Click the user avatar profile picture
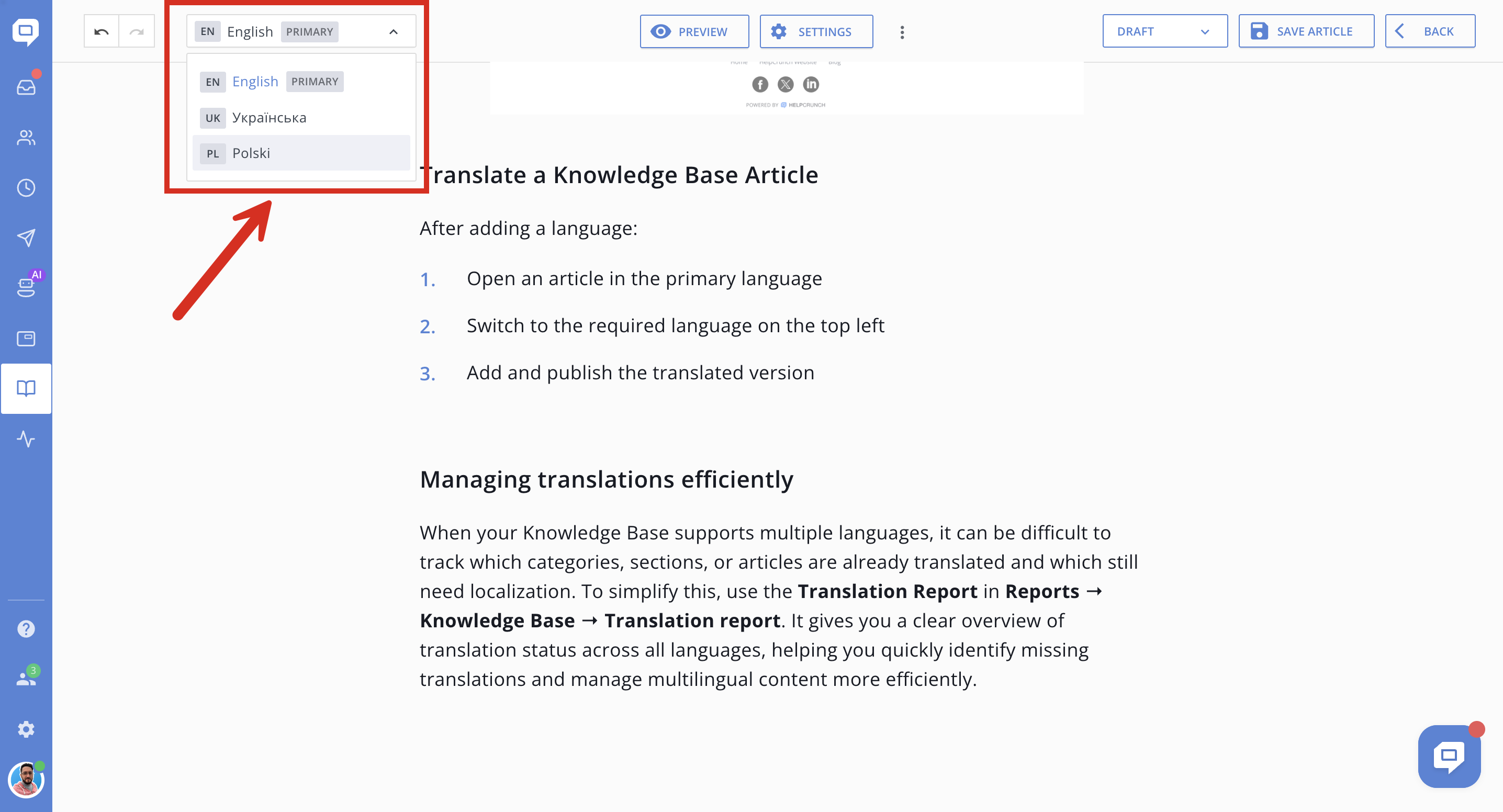Viewport: 1503px width, 812px height. pos(26,780)
